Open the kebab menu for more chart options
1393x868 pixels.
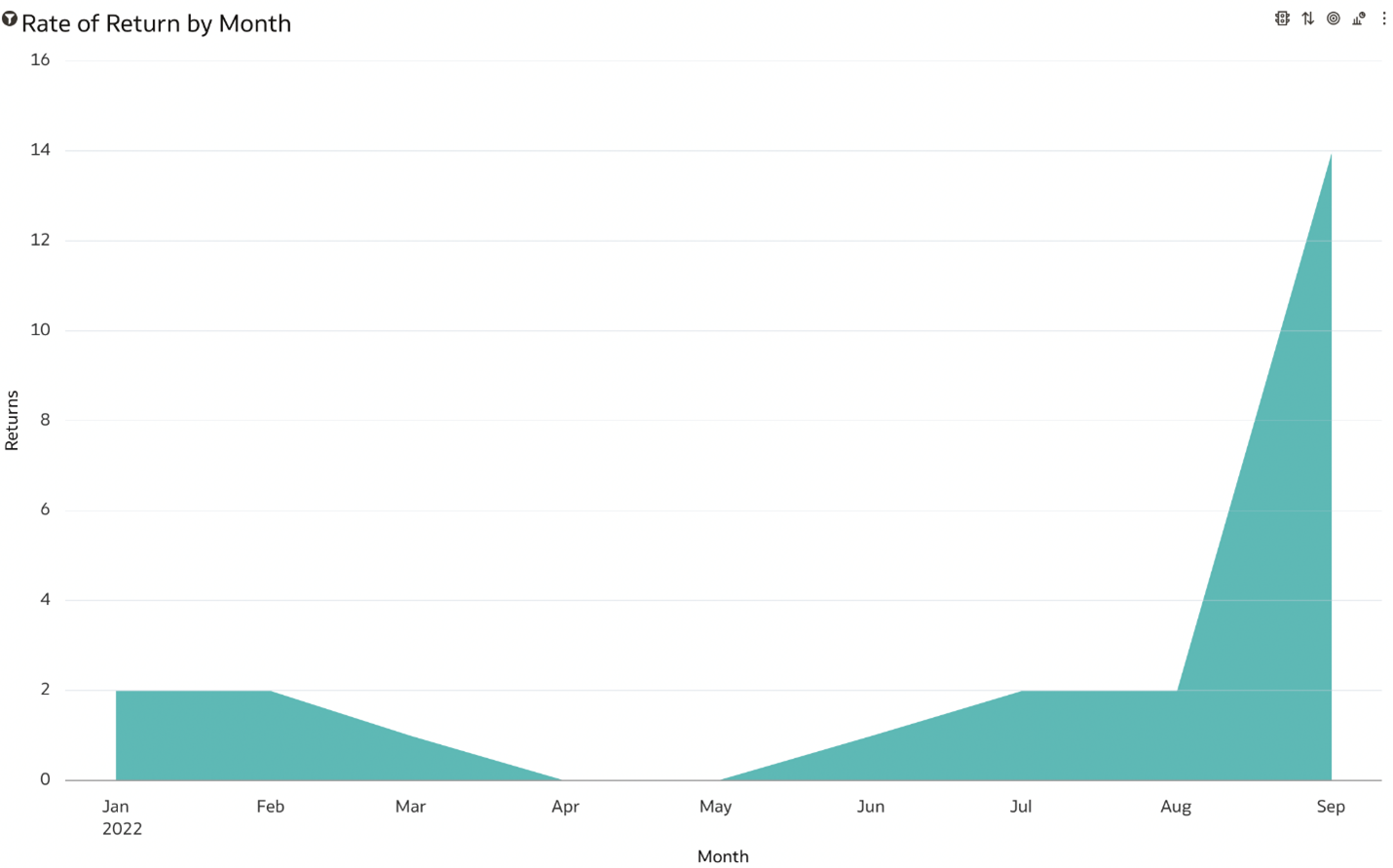pyautogui.click(x=1385, y=19)
